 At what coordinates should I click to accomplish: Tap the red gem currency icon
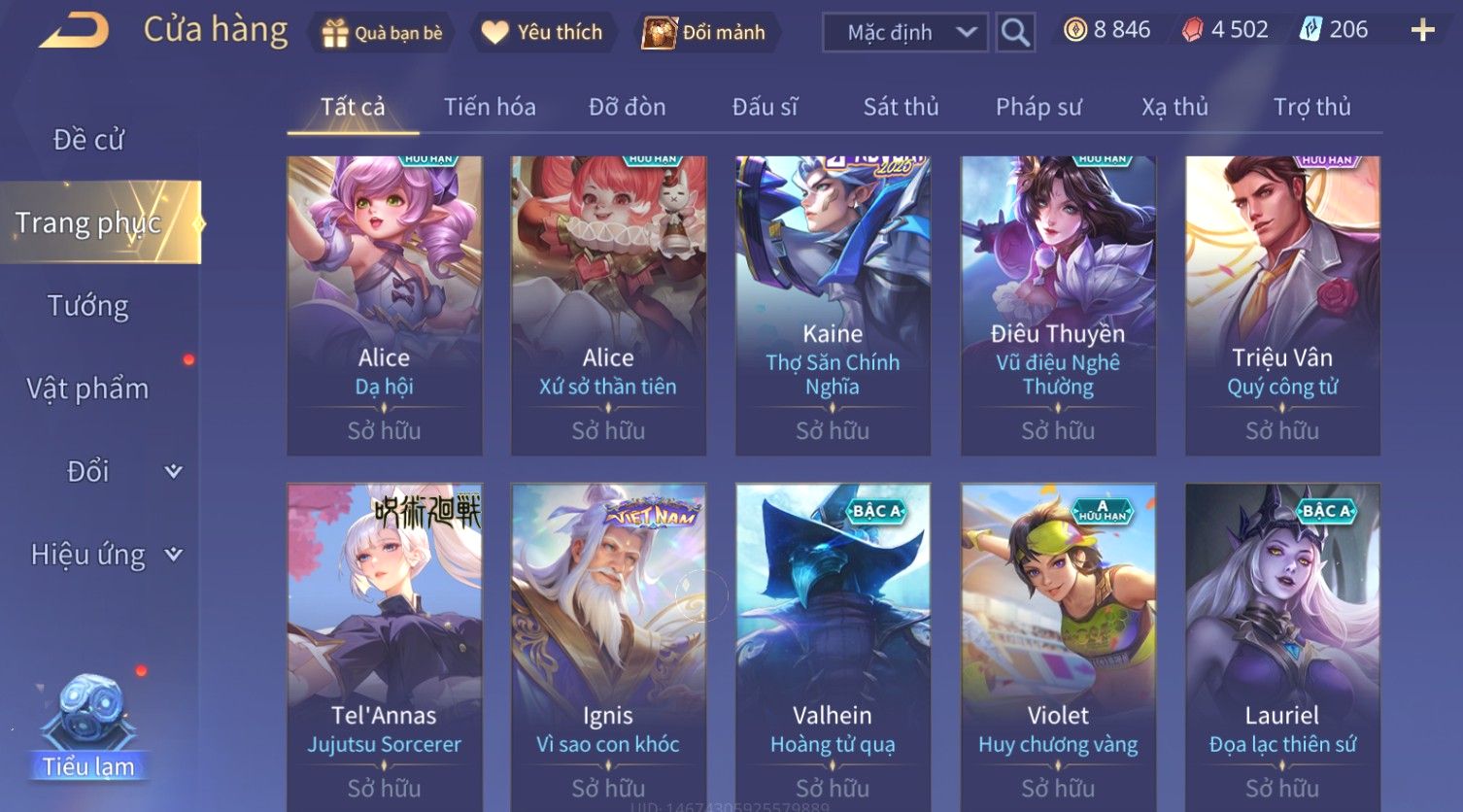tap(1192, 30)
